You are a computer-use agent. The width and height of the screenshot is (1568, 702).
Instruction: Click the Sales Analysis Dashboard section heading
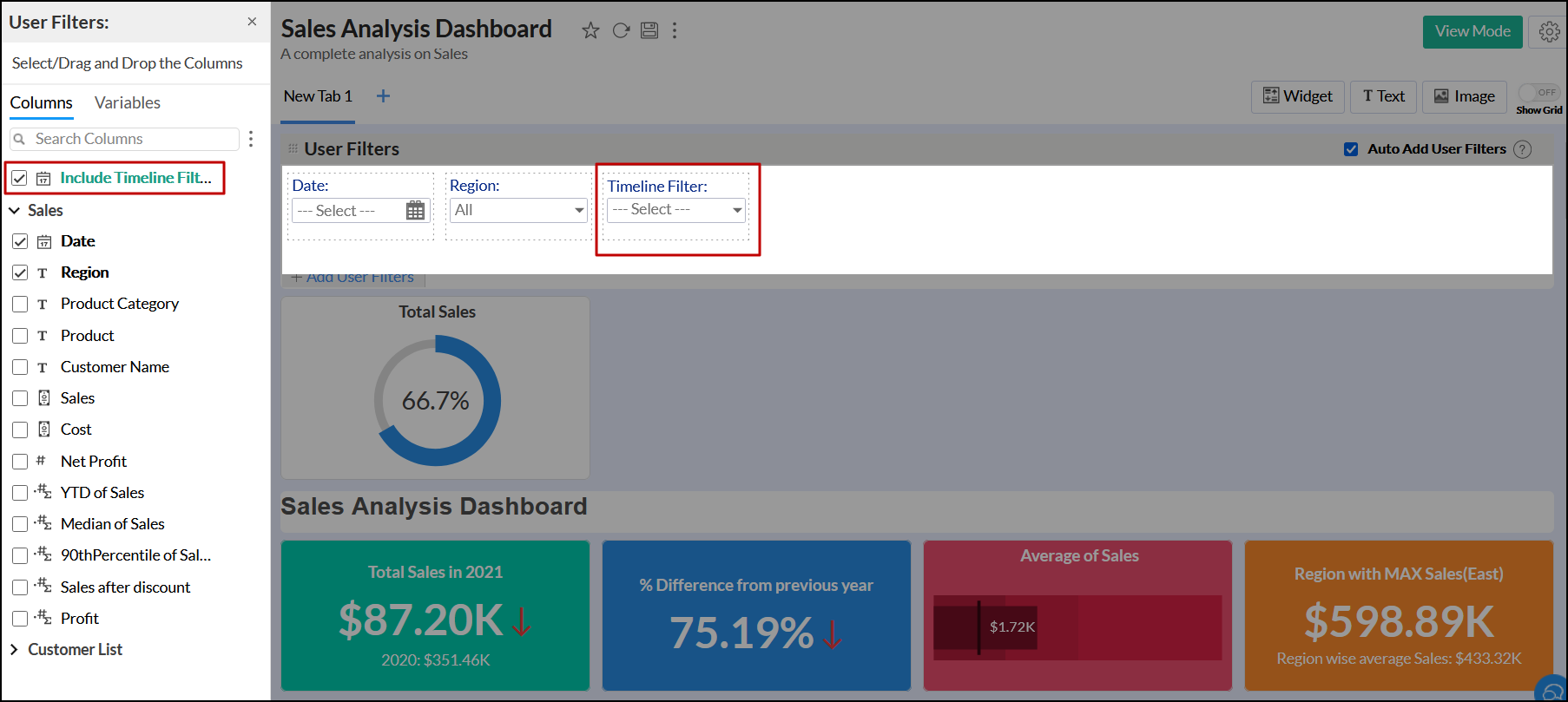(434, 507)
